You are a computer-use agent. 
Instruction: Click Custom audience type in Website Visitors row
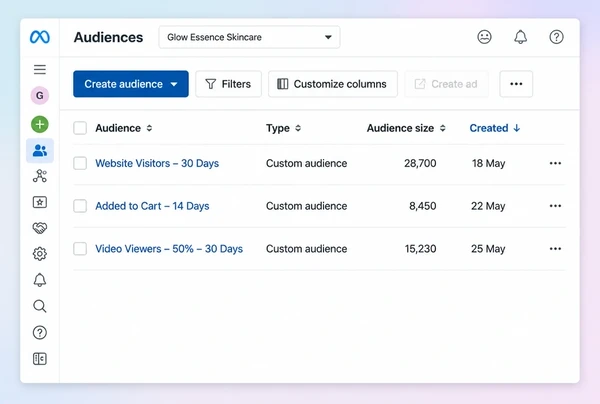pos(307,163)
